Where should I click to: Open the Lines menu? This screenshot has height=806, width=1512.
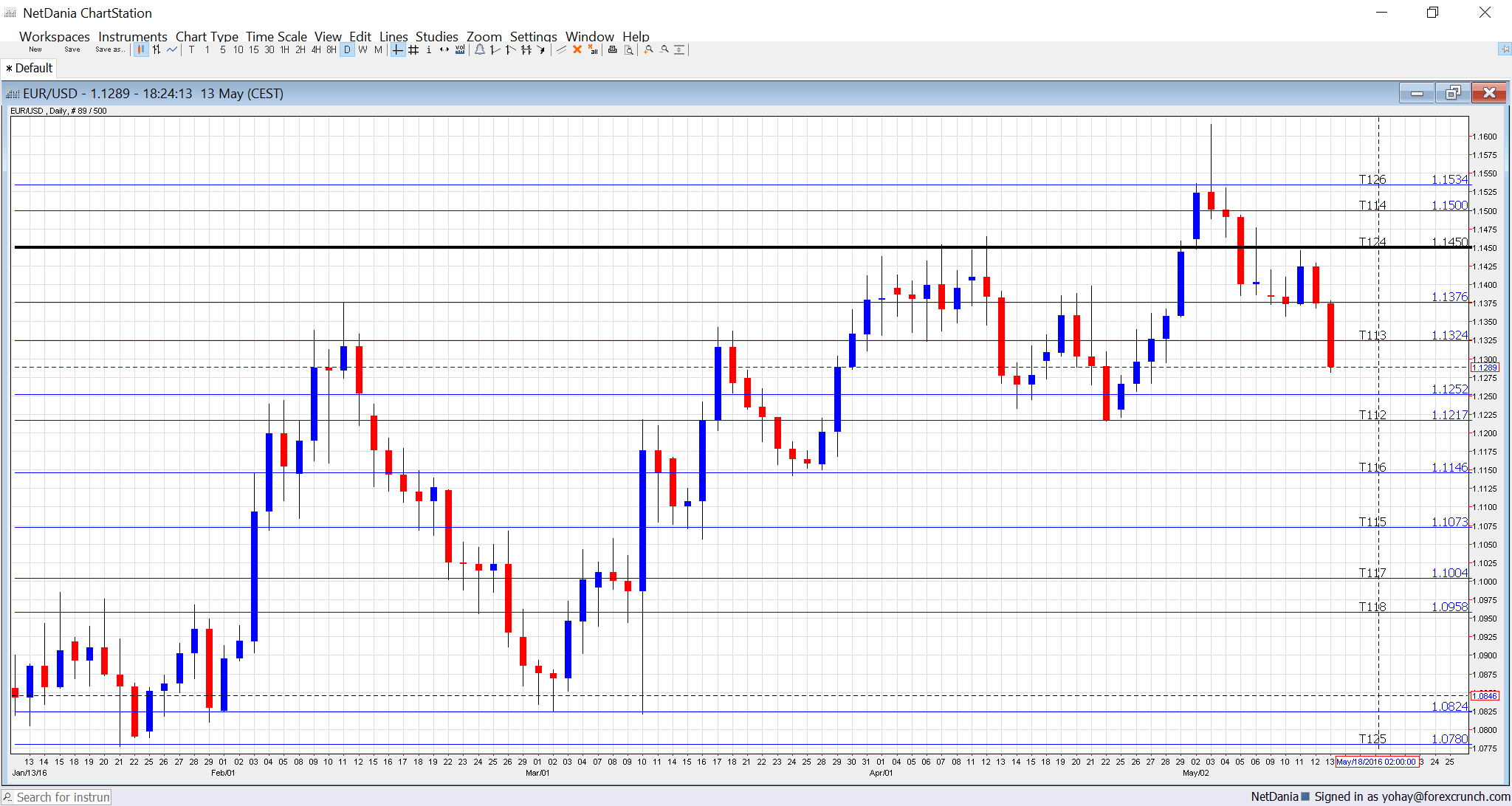pyautogui.click(x=394, y=36)
